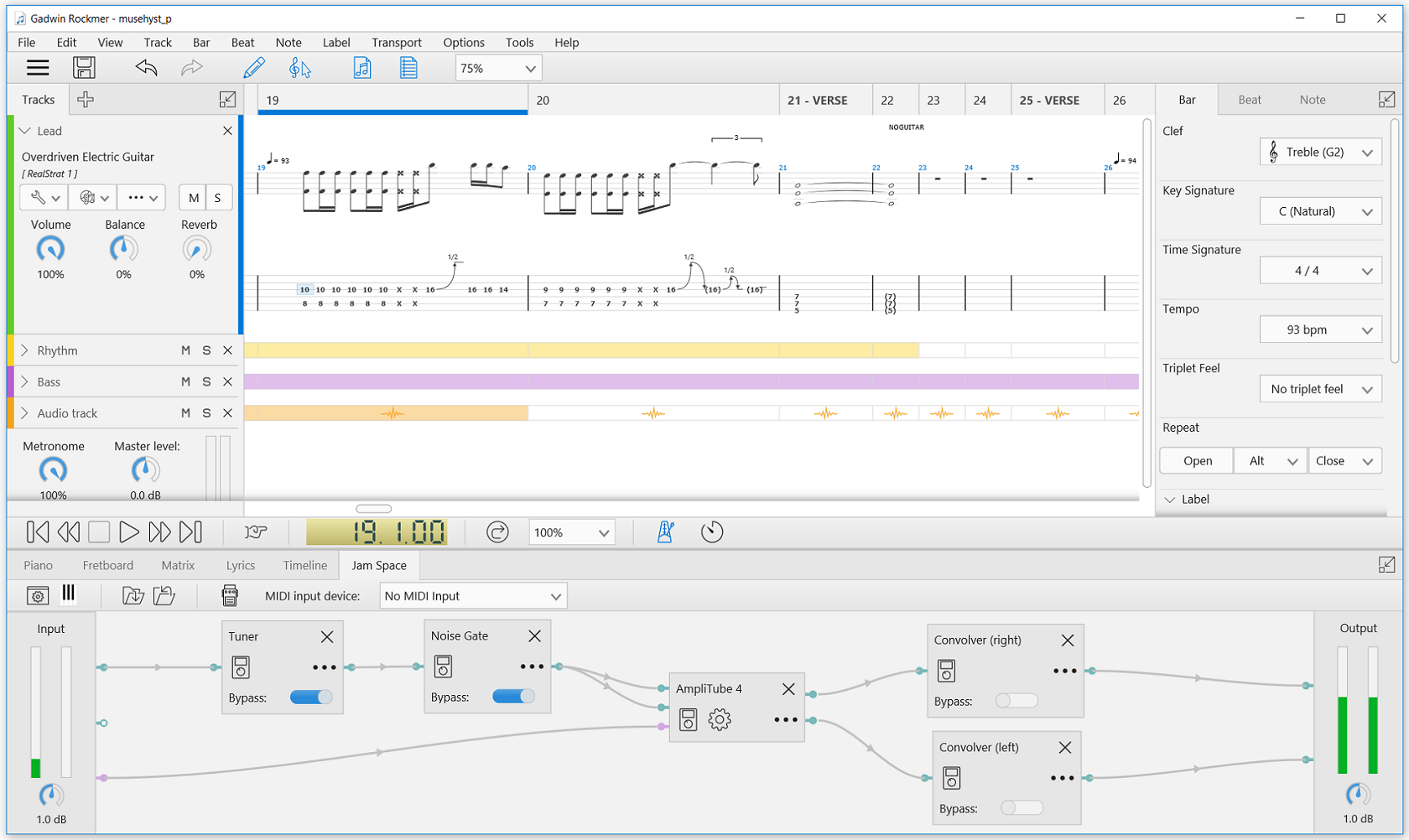
Task: Toggle Bypass on the Noise Gate
Action: (515, 696)
